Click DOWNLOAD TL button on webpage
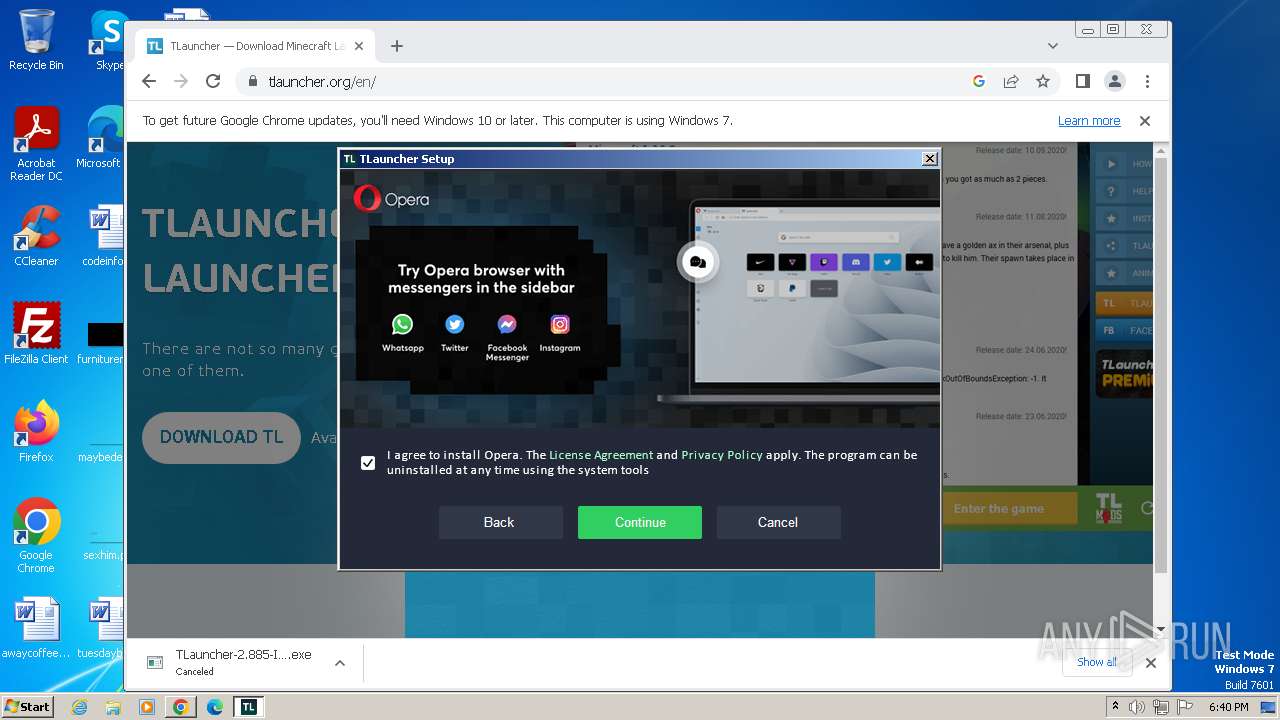1280x720 pixels. click(221, 437)
